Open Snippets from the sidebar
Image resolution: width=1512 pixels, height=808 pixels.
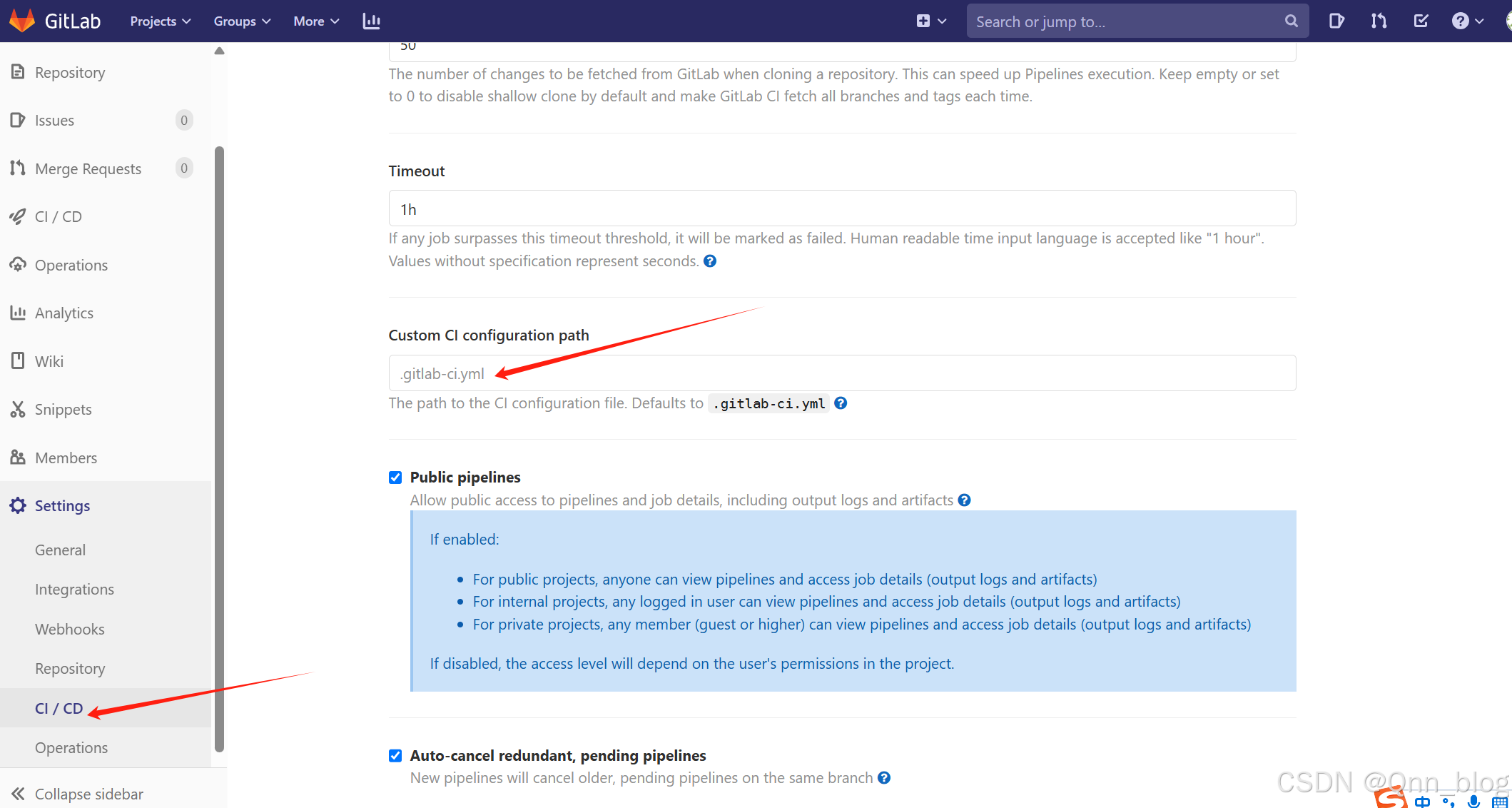pyautogui.click(x=63, y=409)
